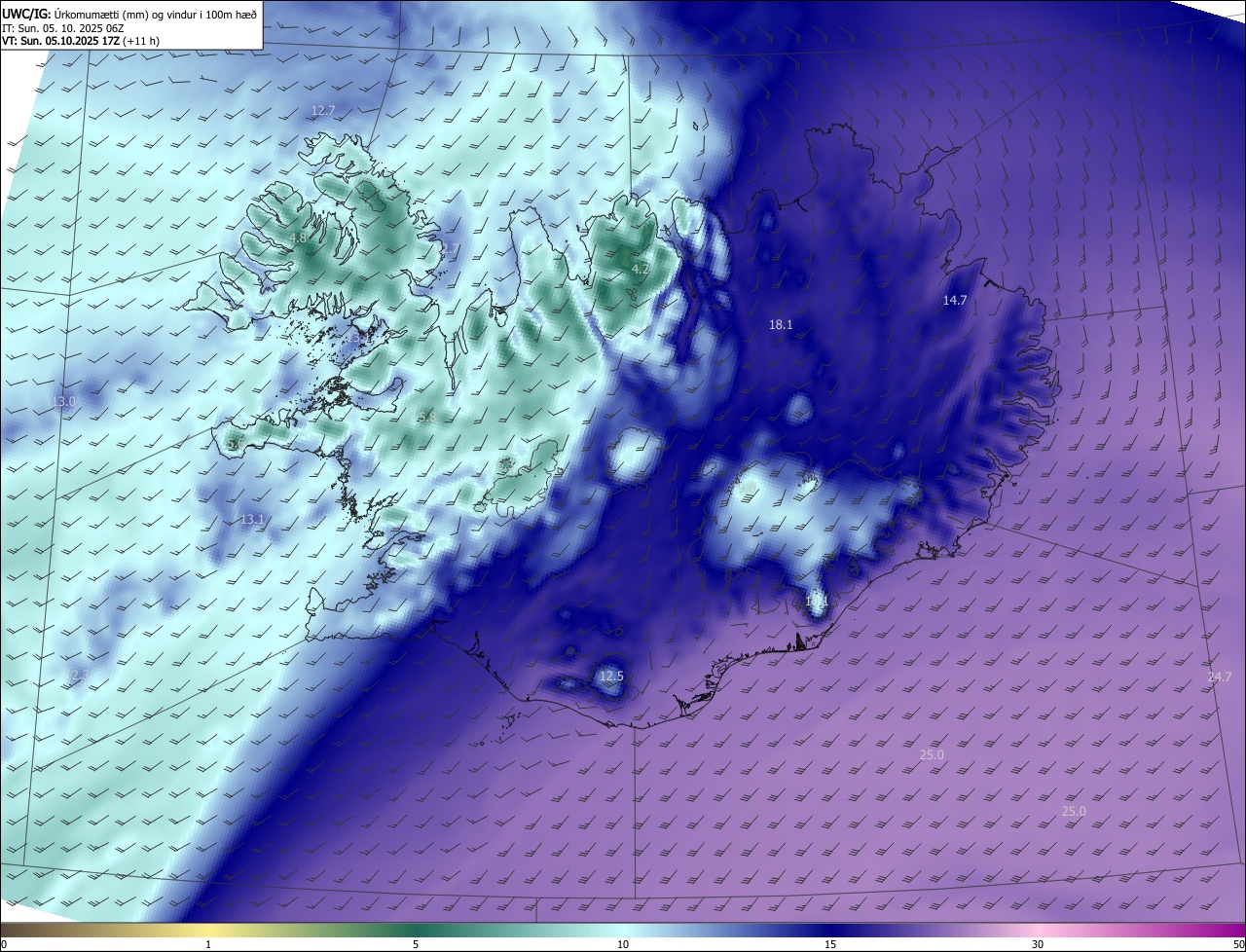Click the colorbar tick label 50
The width and height of the screenshot is (1246, 952).
click(x=1238, y=945)
